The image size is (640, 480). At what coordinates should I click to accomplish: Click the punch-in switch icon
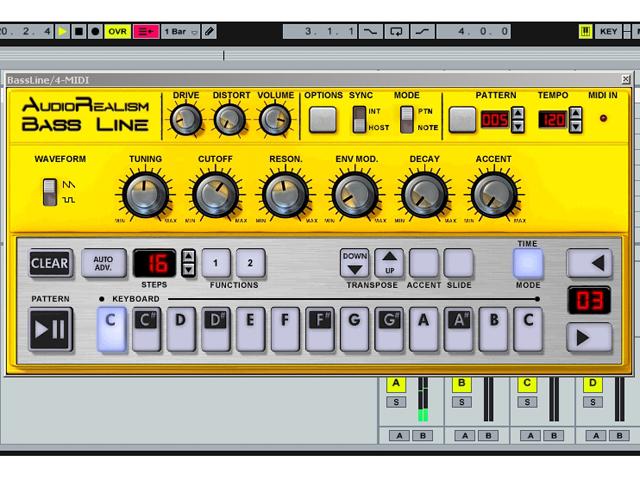point(370,31)
